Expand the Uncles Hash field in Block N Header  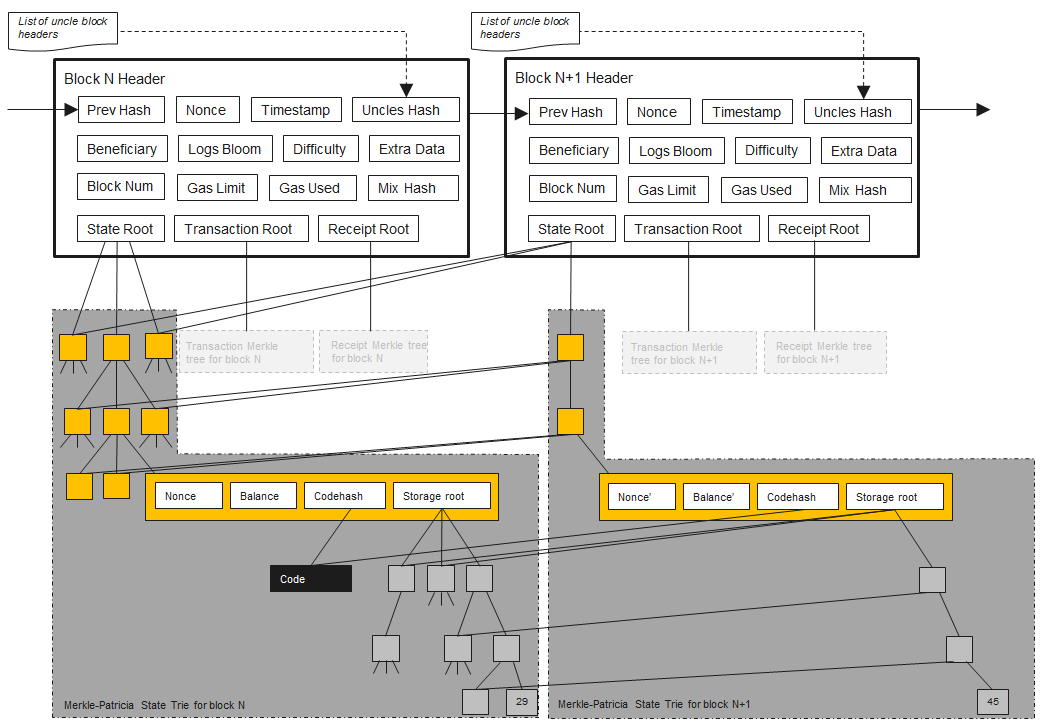pos(405,109)
